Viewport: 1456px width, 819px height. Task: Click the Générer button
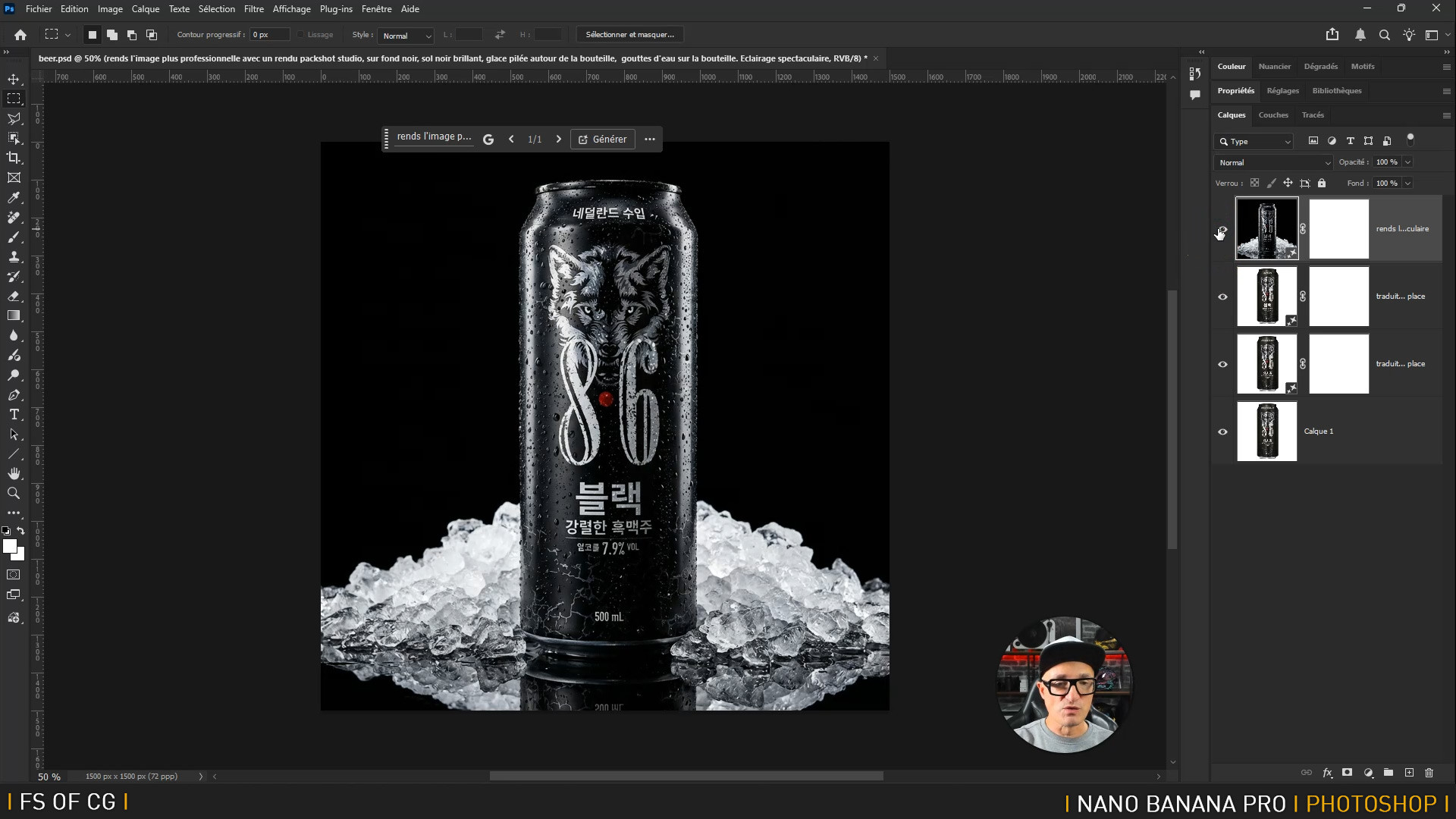[x=602, y=140]
